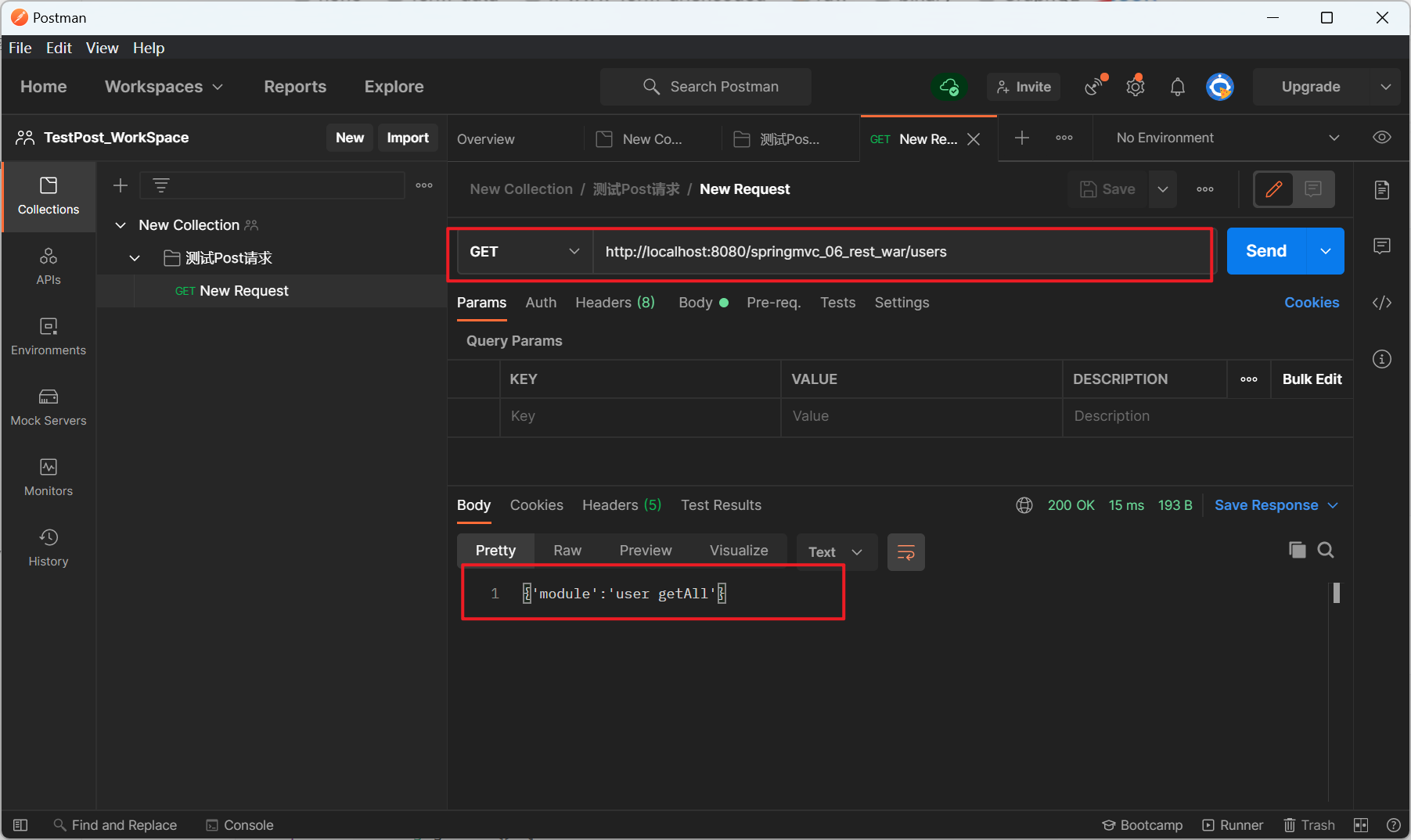Viewport: 1411px width, 840px height.
Task: Open the No Environment selector
Action: click(1227, 138)
